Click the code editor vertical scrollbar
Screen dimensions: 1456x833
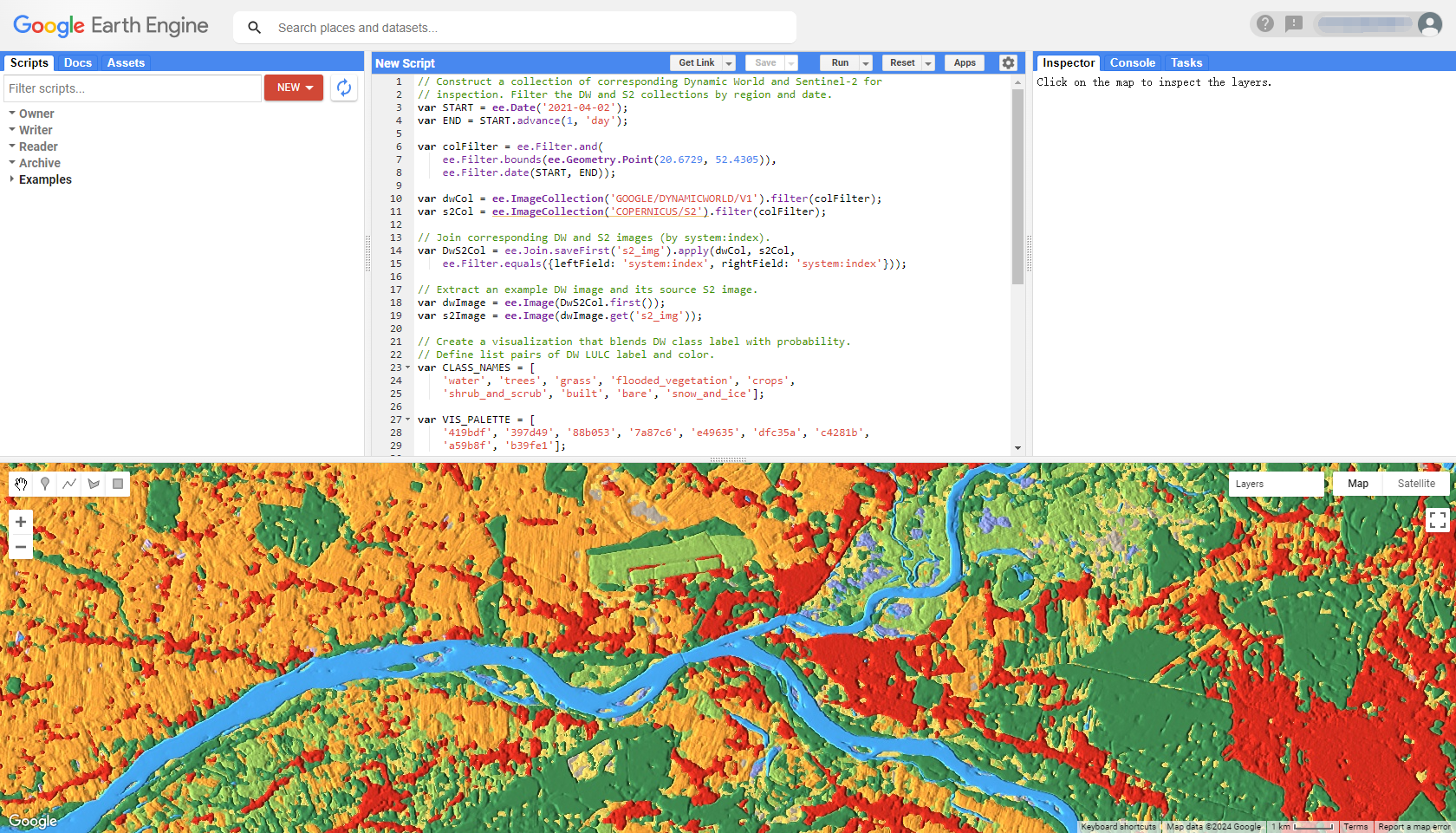point(1017,186)
